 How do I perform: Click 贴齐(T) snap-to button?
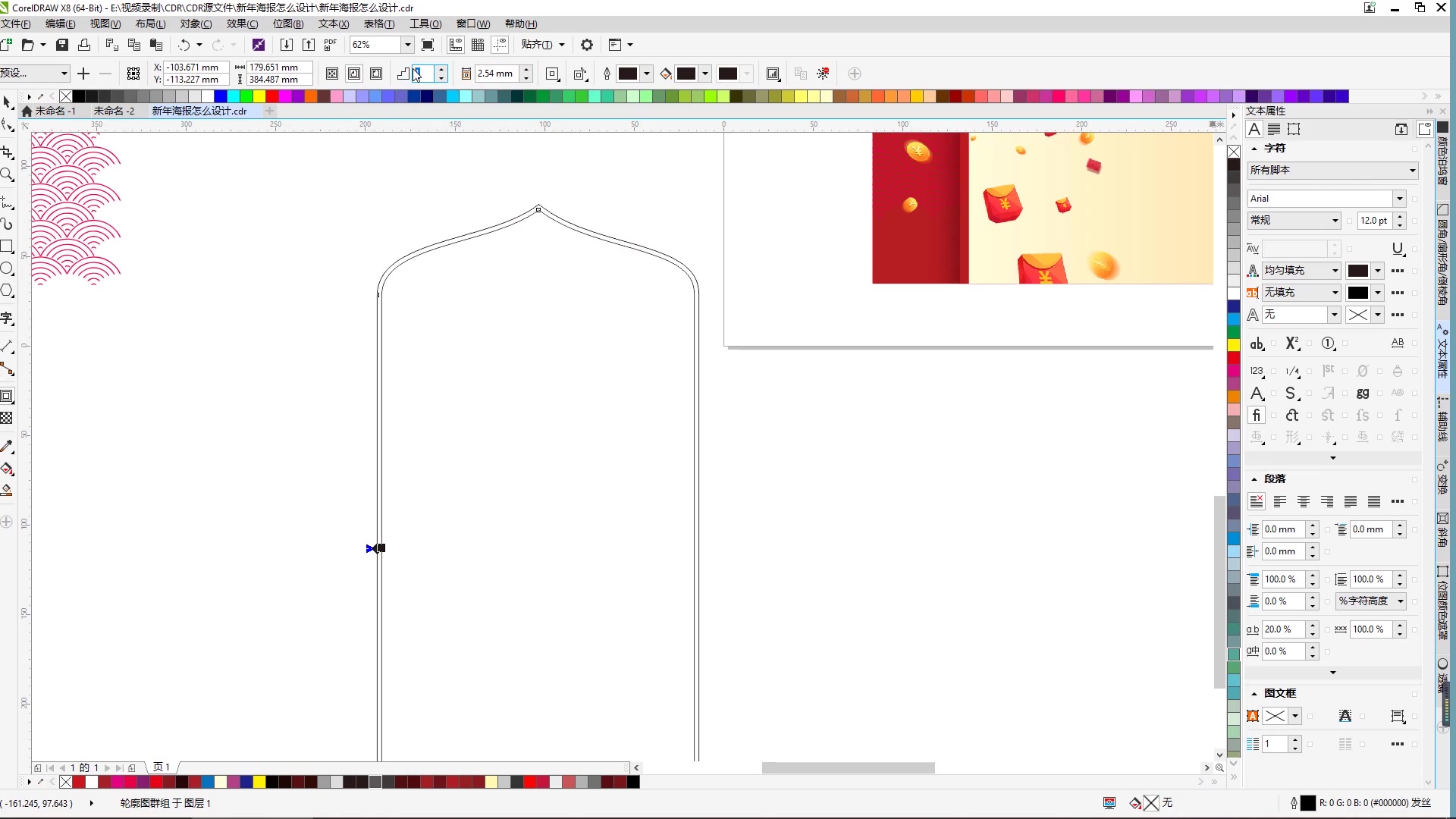pos(537,45)
